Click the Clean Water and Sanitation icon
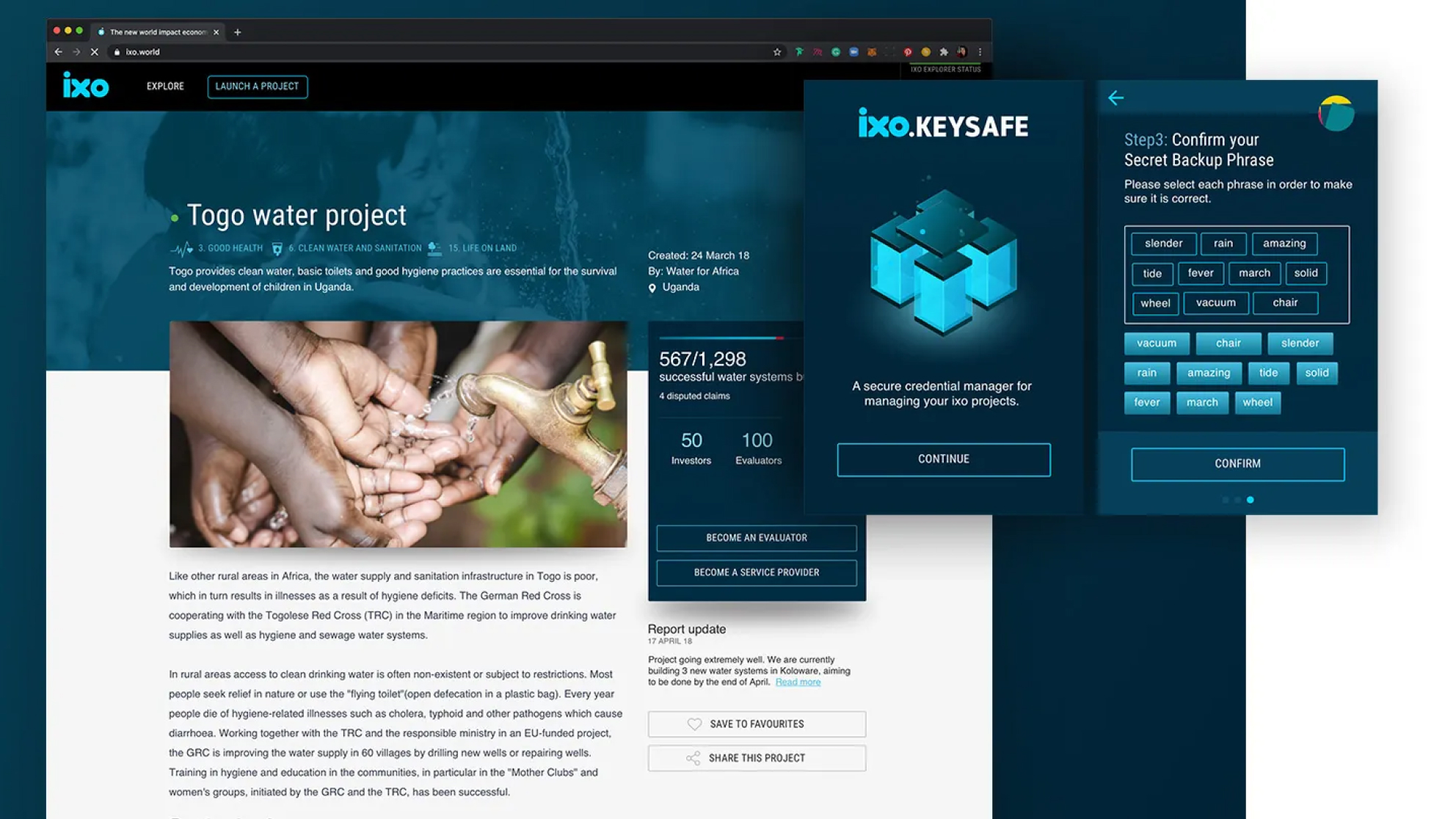Screen dimensions: 1456x819 (x=277, y=249)
